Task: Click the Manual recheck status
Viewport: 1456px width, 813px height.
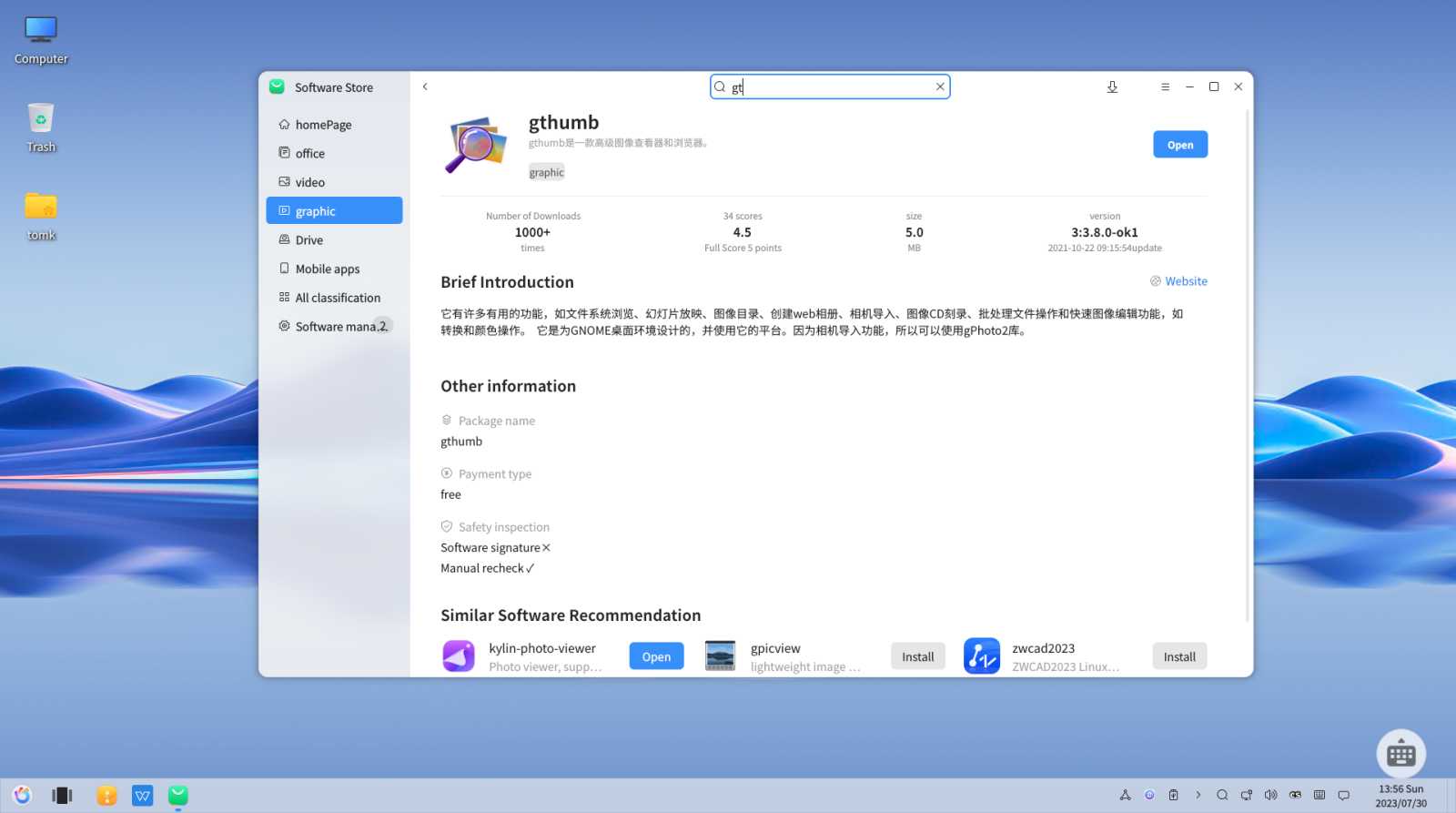Action: coord(488,568)
